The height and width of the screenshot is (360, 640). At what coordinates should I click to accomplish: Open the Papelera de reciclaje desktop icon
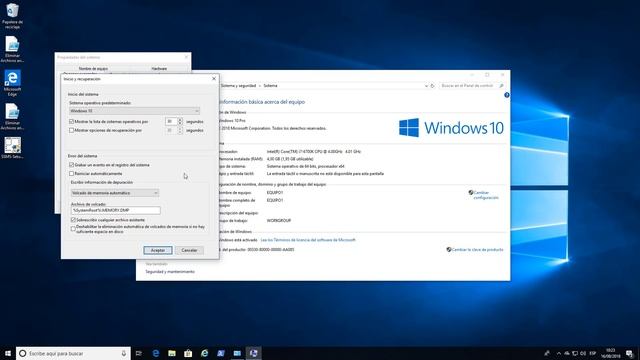click(12, 16)
